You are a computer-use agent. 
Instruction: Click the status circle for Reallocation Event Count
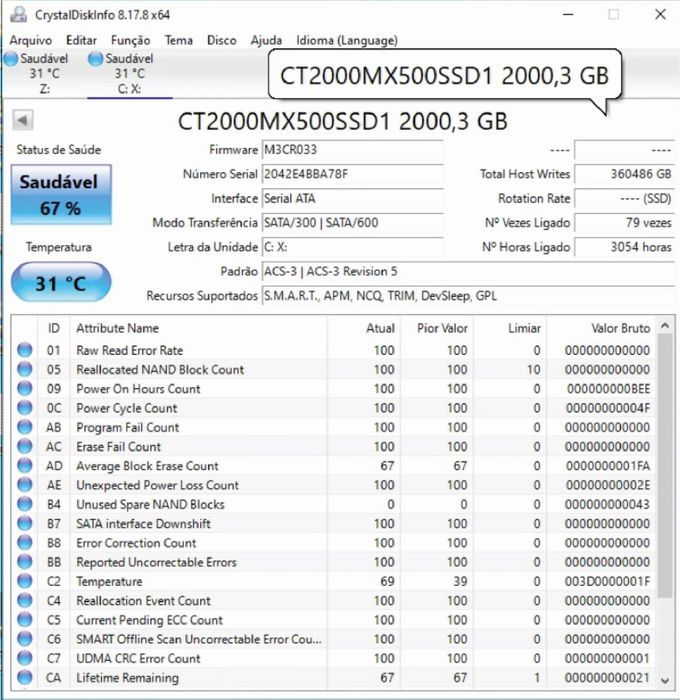click(25, 600)
